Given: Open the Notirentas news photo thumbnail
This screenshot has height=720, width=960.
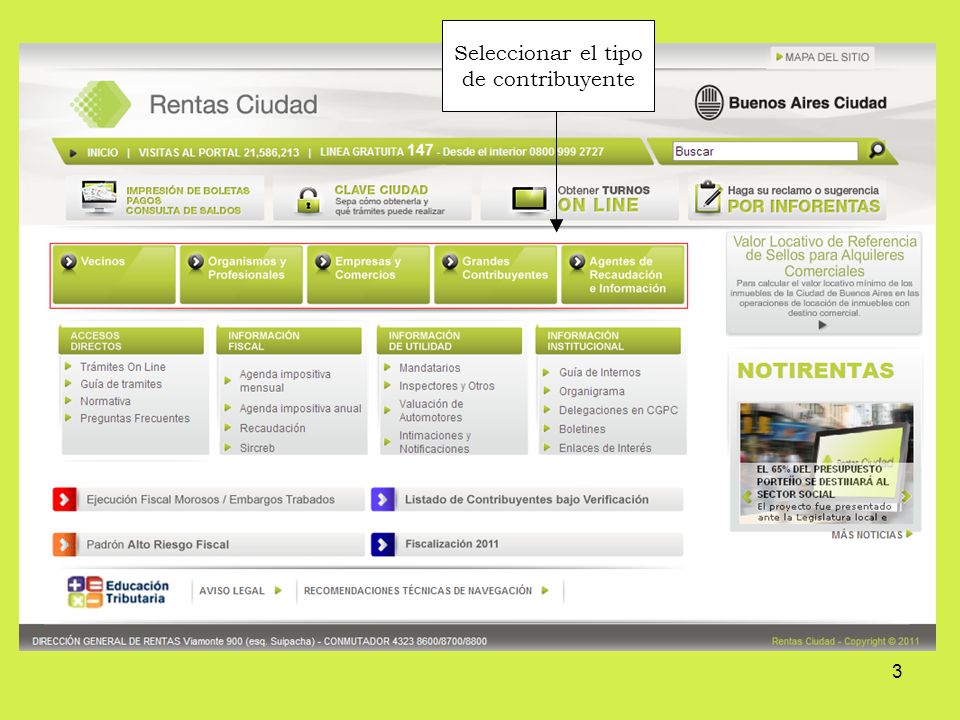Looking at the screenshot, I should [826, 463].
